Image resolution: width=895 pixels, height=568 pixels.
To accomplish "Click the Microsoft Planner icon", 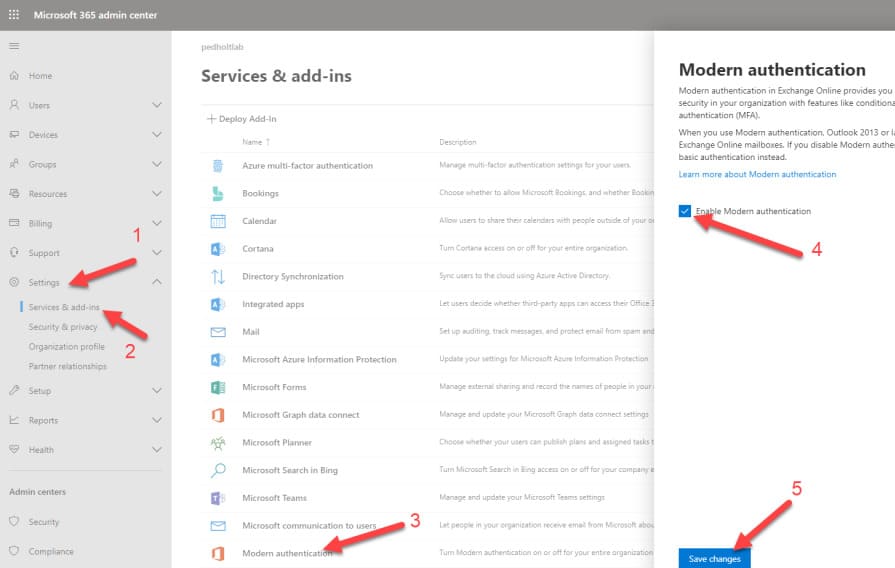I will pos(218,442).
